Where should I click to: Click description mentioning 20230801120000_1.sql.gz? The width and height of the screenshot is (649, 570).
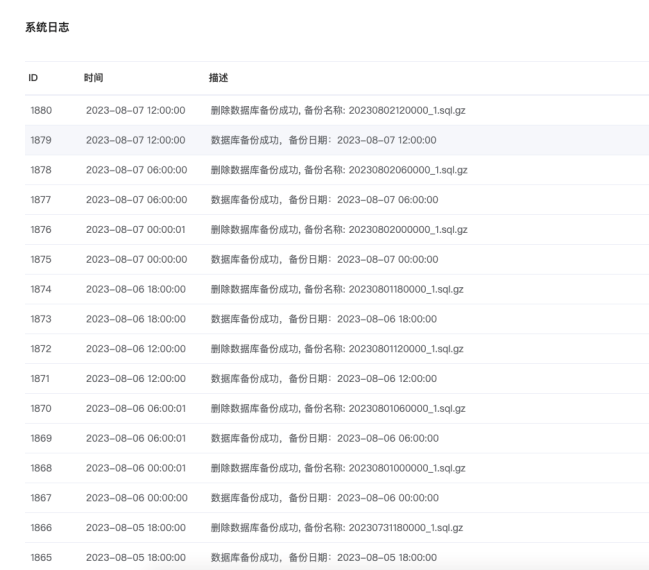[x=338, y=349]
